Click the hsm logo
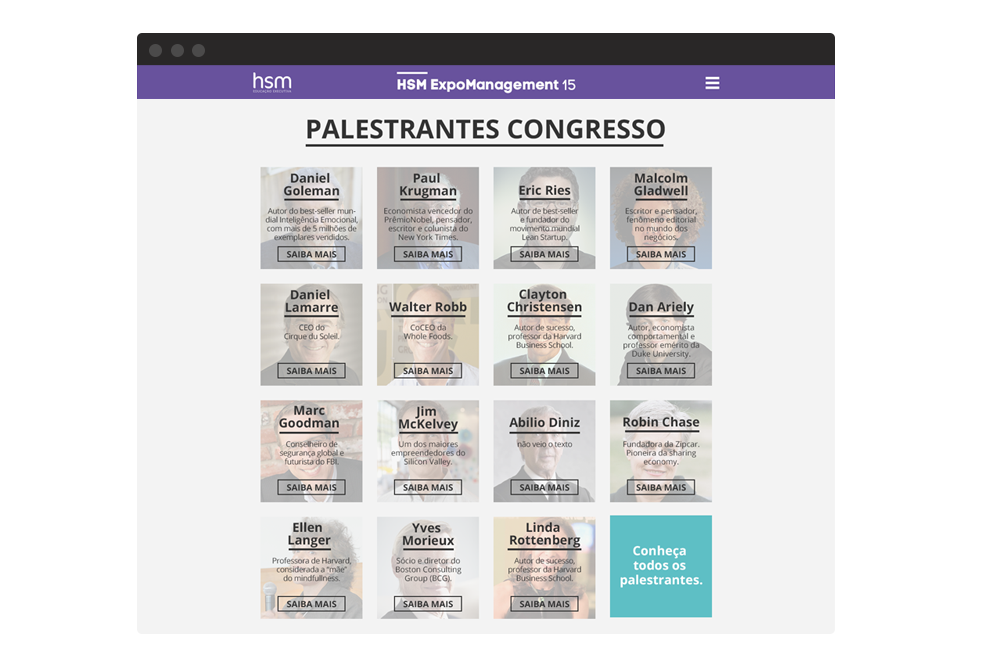This screenshot has width=1000, height=667. [272, 83]
